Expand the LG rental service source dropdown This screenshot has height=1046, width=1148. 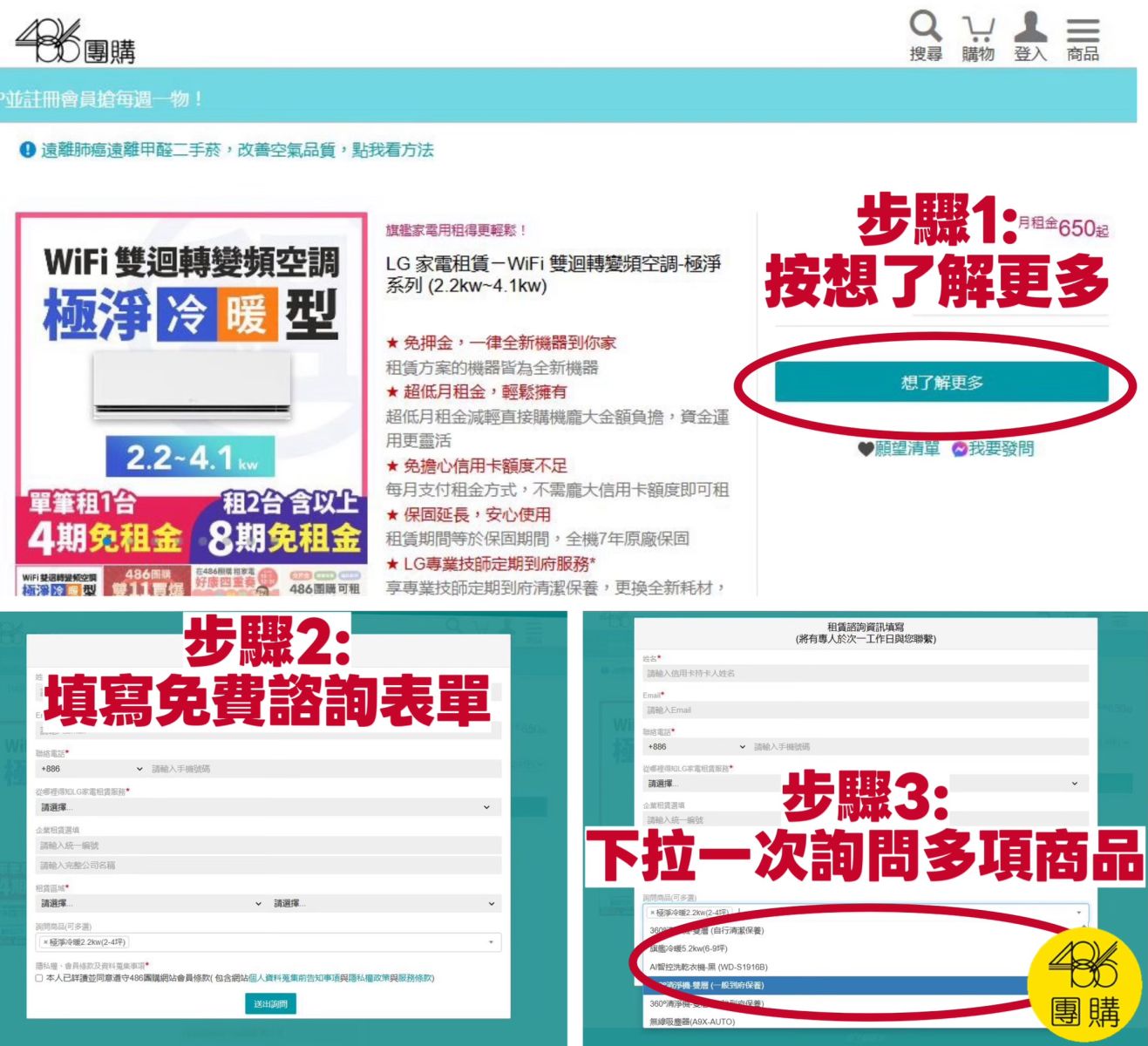tap(265, 807)
